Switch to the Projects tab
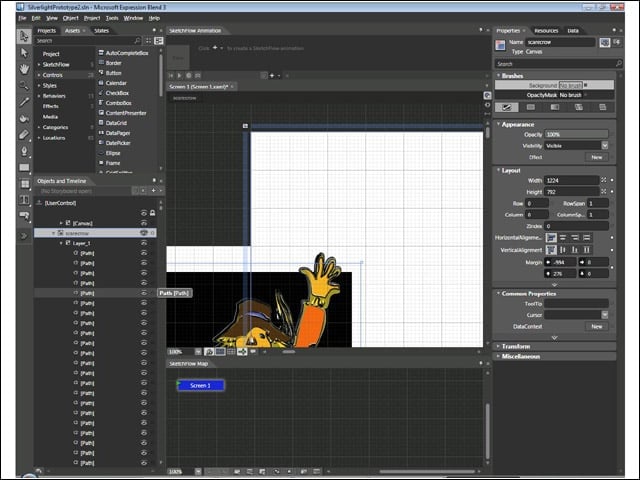This screenshot has width=640, height=480. 47,31
